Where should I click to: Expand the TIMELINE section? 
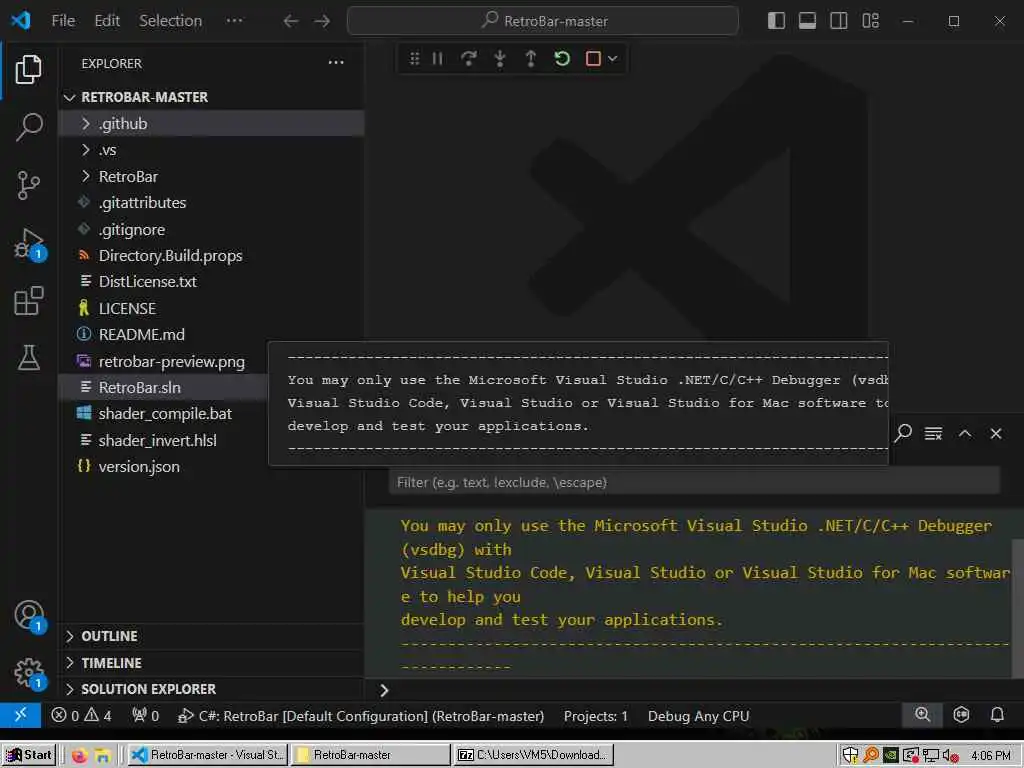[x=211, y=663]
